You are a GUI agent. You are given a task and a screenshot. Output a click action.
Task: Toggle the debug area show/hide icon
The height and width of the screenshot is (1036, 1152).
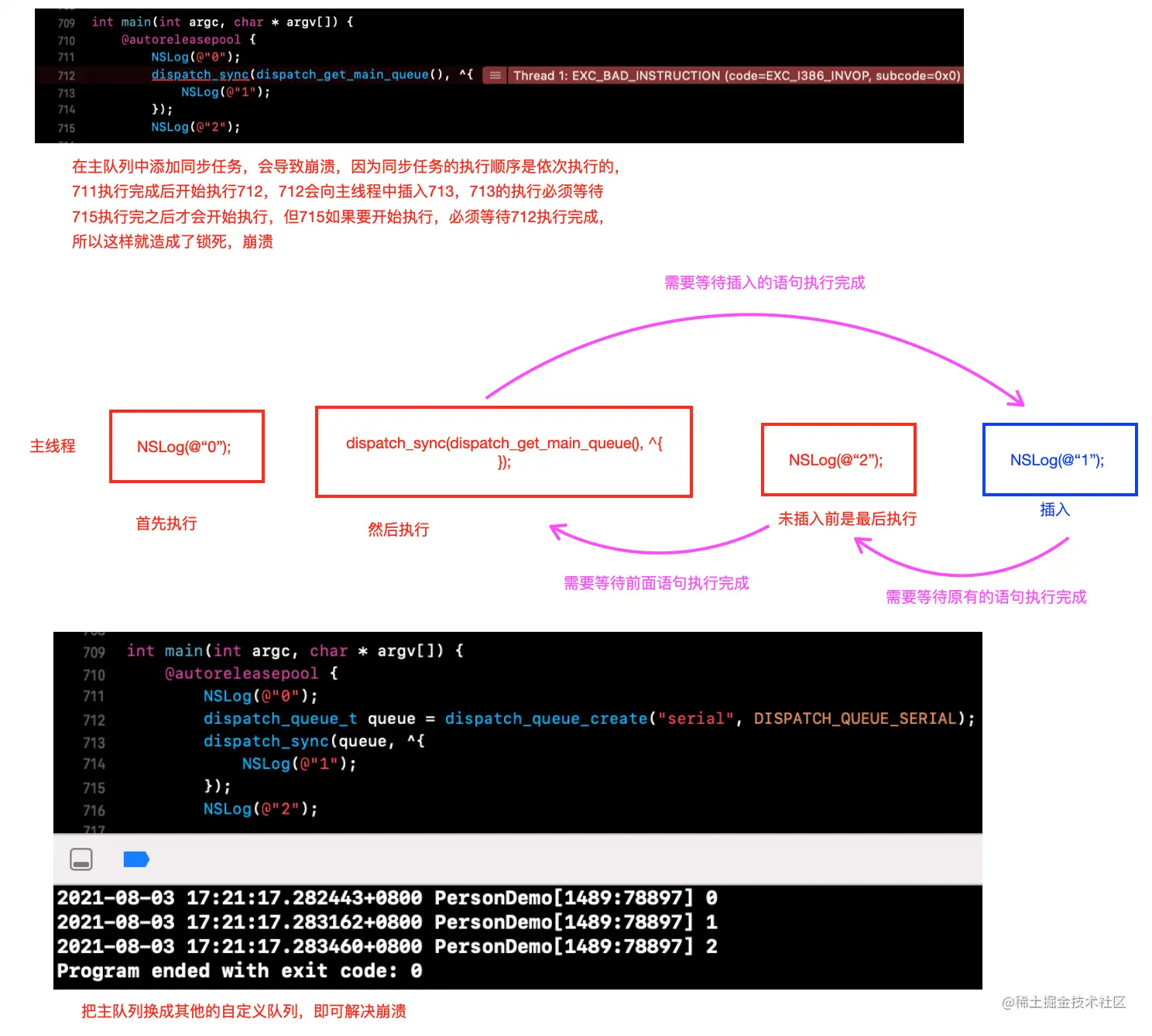[x=81, y=859]
